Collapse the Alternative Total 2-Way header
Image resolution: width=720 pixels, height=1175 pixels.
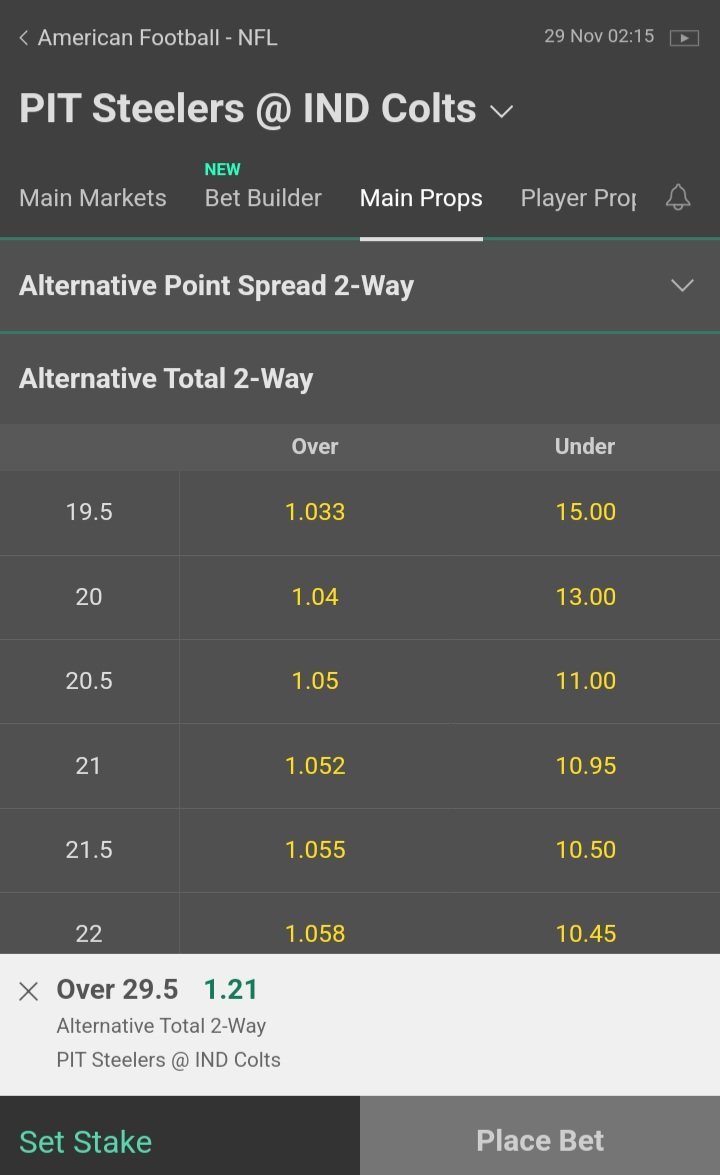[360, 378]
